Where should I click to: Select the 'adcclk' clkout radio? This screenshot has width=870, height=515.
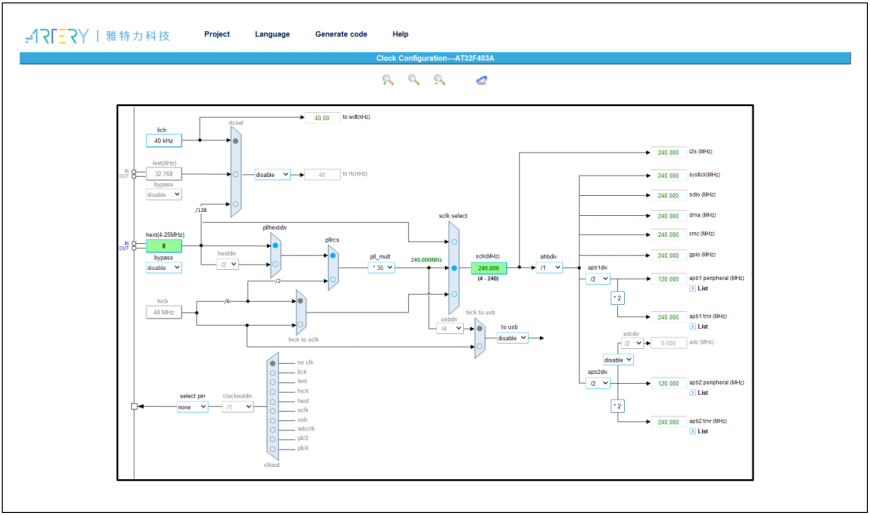(x=272, y=430)
